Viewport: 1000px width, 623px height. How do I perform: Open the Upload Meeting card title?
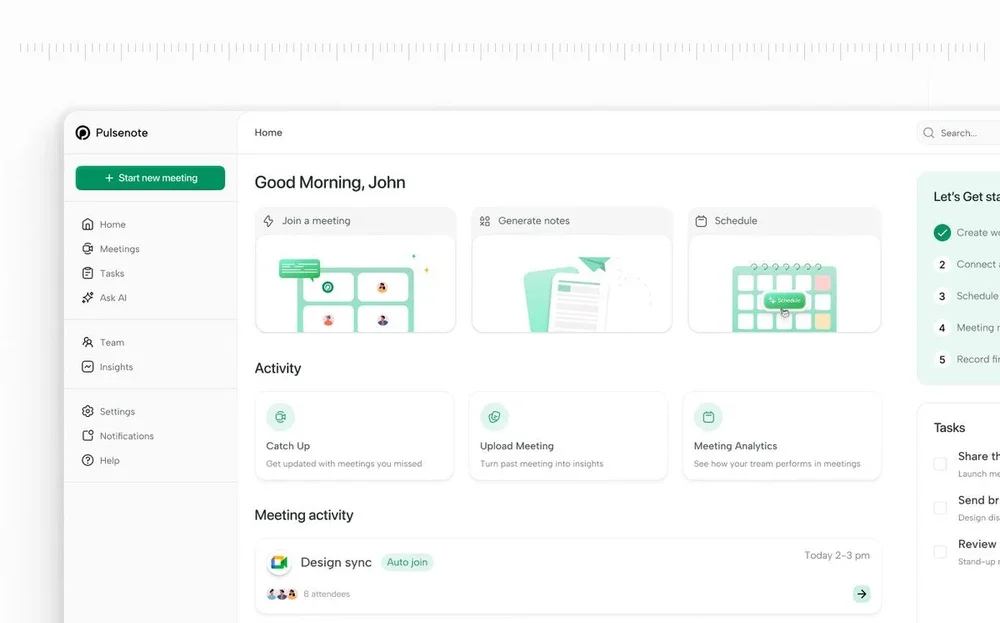click(x=517, y=446)
